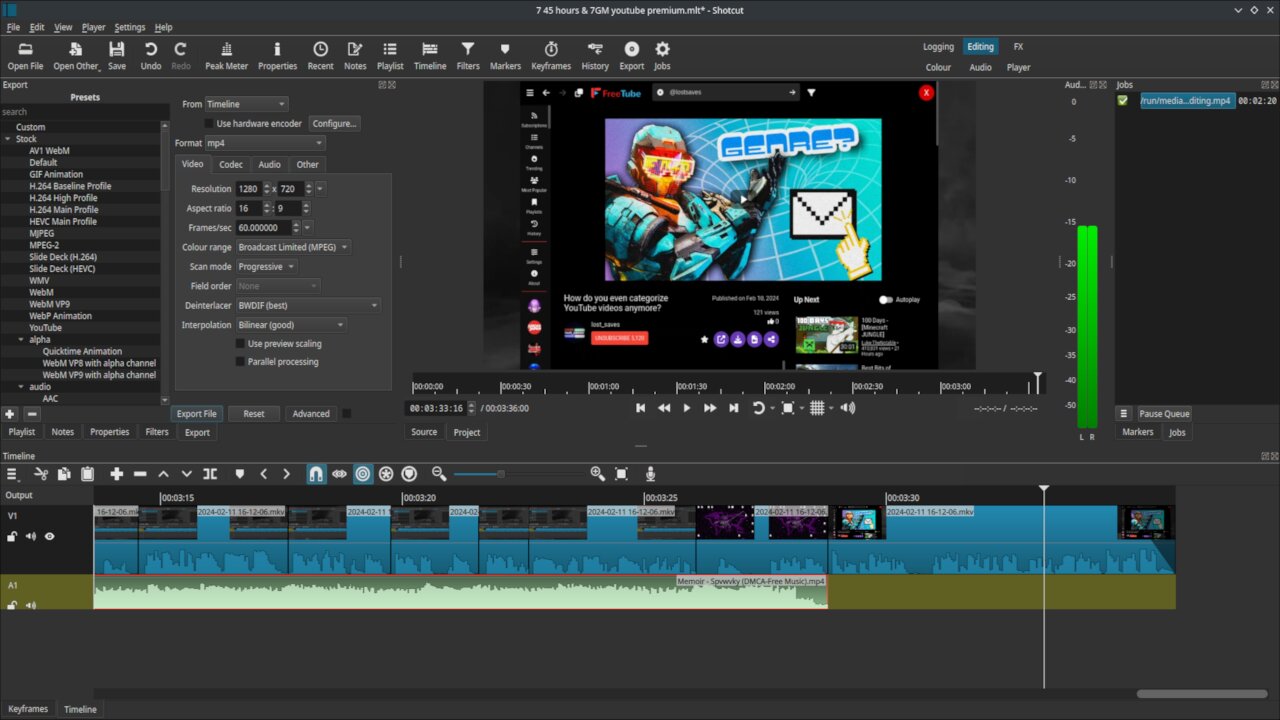This screenshot has width=1280, height=720.
Task: Collapse the audio presets group
Action: pyautogui.click(x=21, y=387)
